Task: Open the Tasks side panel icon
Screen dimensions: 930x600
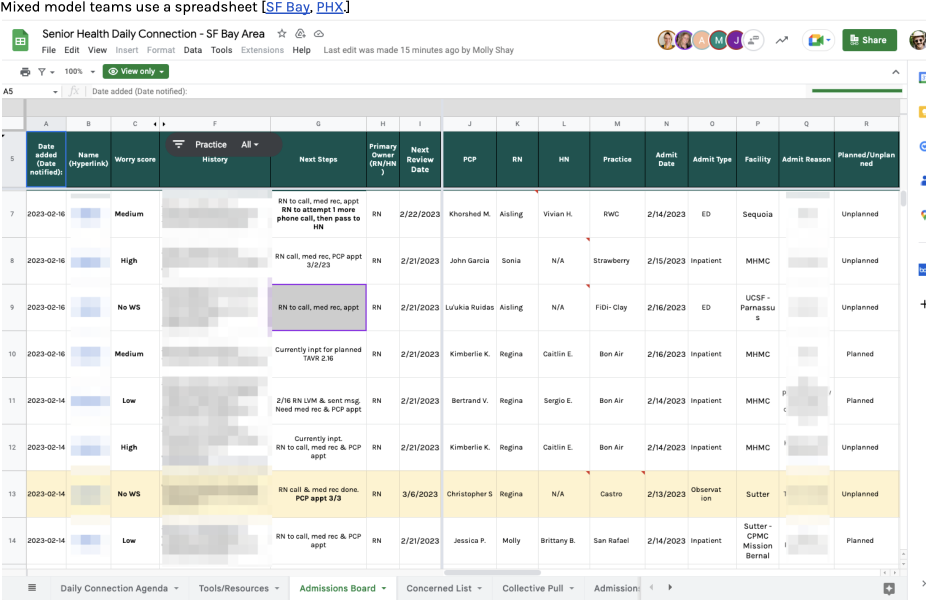Action: click(x=923, y=146)
